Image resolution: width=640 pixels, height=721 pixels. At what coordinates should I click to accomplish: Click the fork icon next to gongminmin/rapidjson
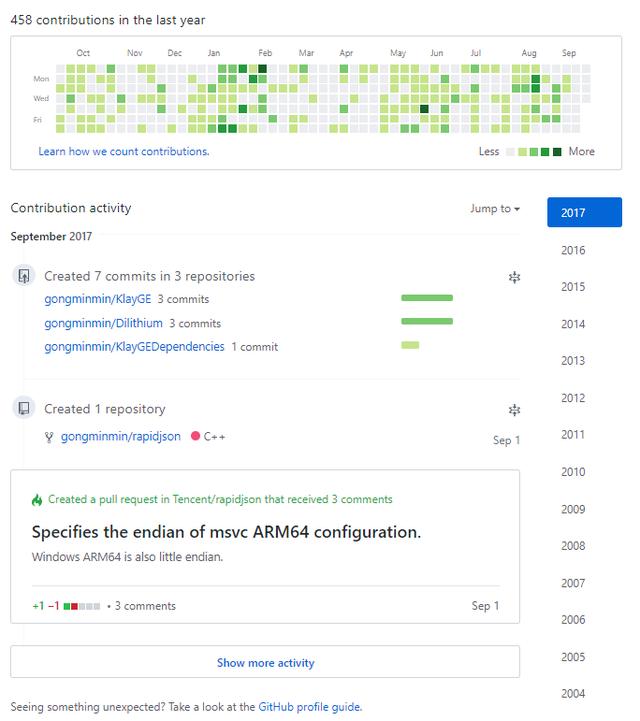[x=49, y=437]
